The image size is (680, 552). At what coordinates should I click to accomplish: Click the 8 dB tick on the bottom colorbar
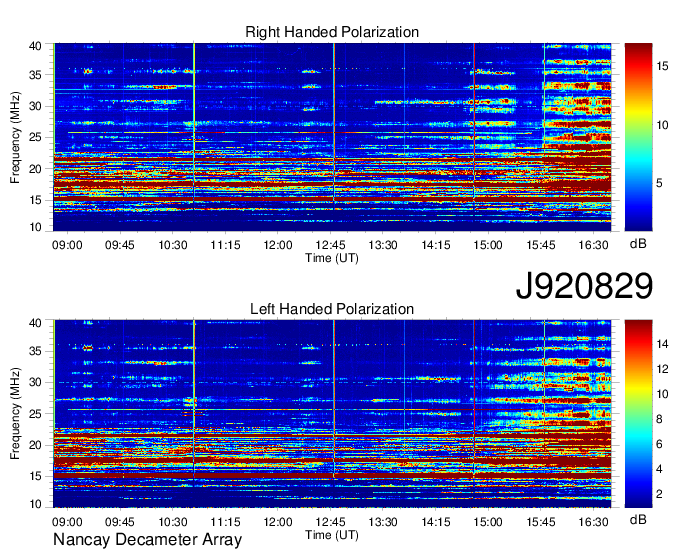point(659,419)
